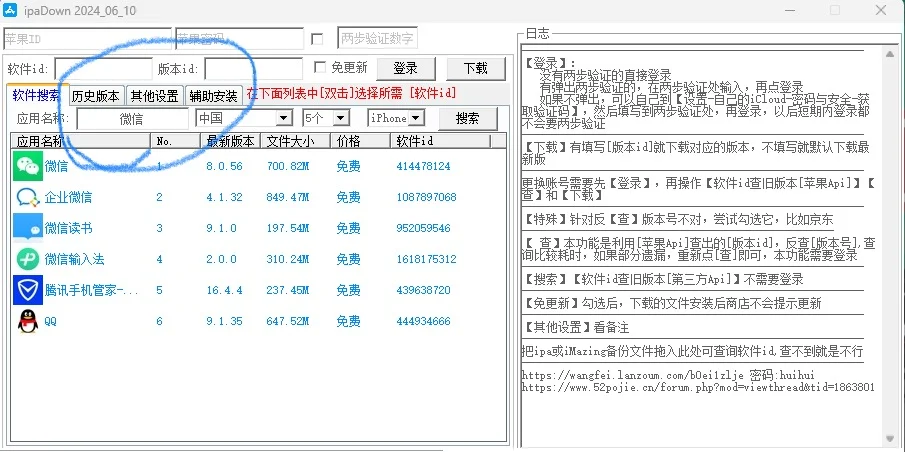905x452 pixels.
Task: Select the 微信 app name in list
Action: (x=56, y=166)
